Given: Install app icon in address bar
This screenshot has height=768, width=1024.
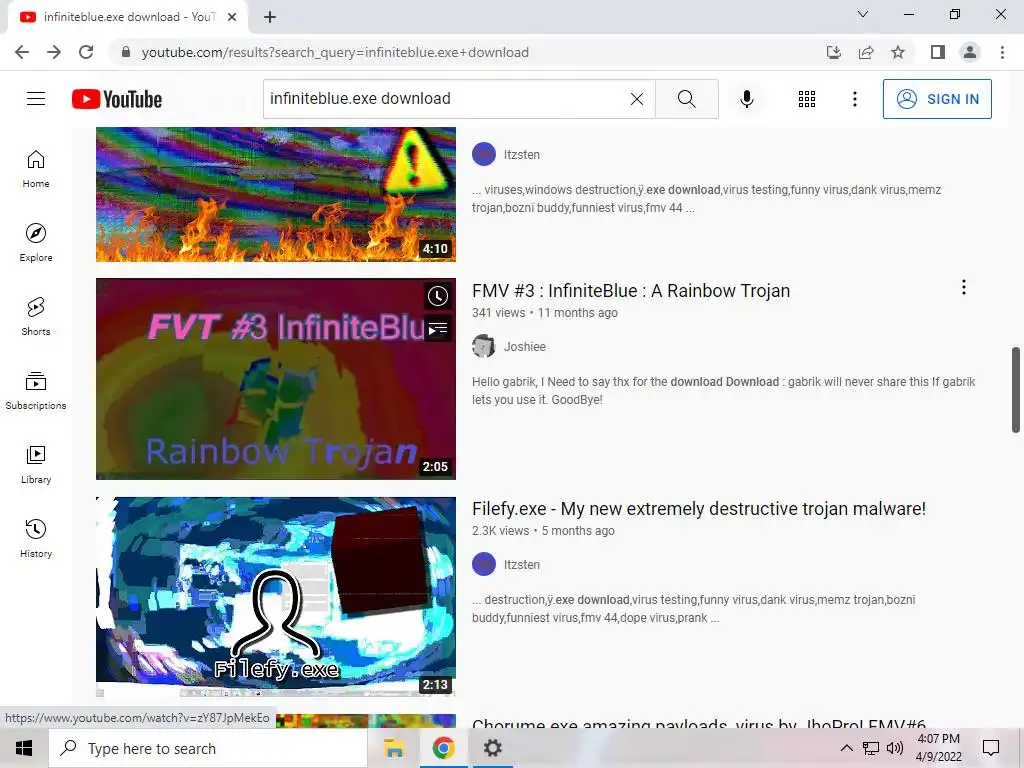Looking at the screenshot, I should click(x=834, y=52).
